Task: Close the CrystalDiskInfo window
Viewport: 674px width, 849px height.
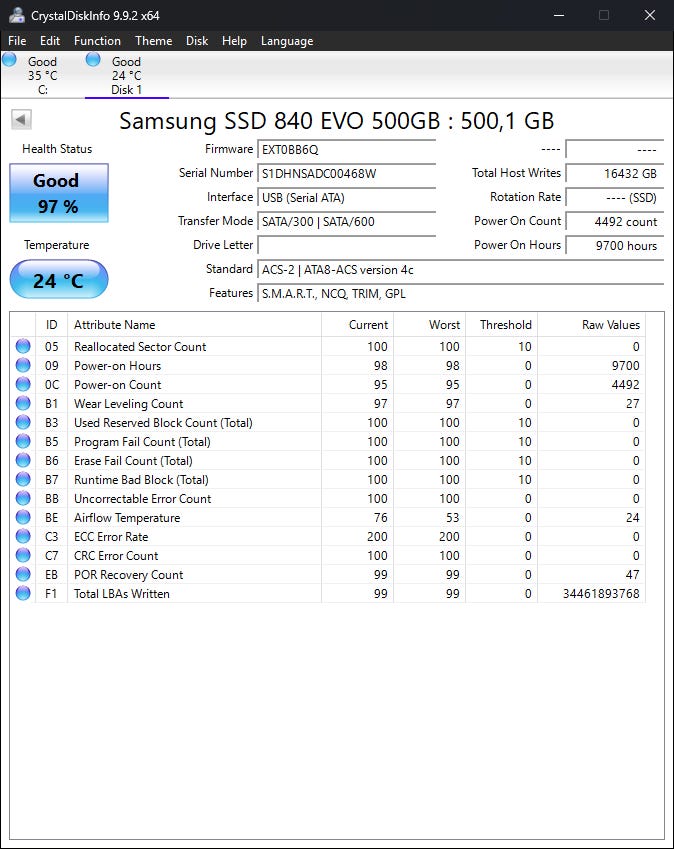Action: [x=650, y=15]
